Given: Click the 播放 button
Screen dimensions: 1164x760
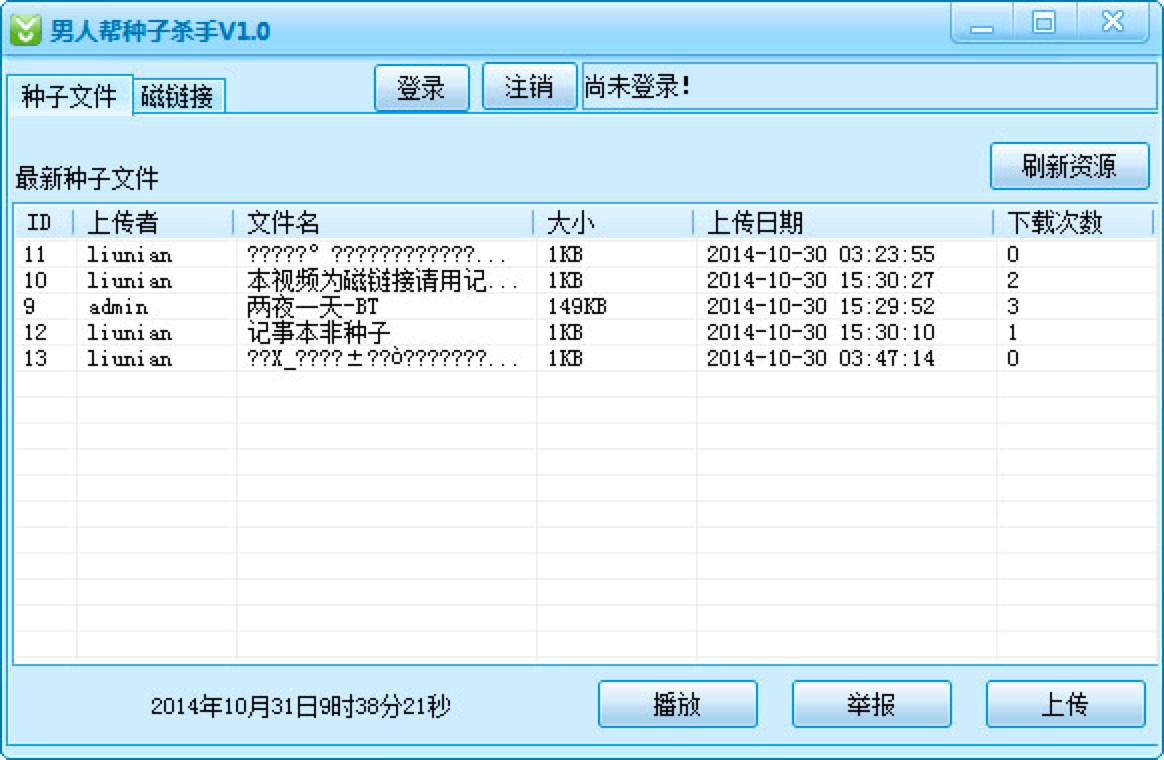Looking at the screenshot, I should pyautogui.click(x=678, y=704).
